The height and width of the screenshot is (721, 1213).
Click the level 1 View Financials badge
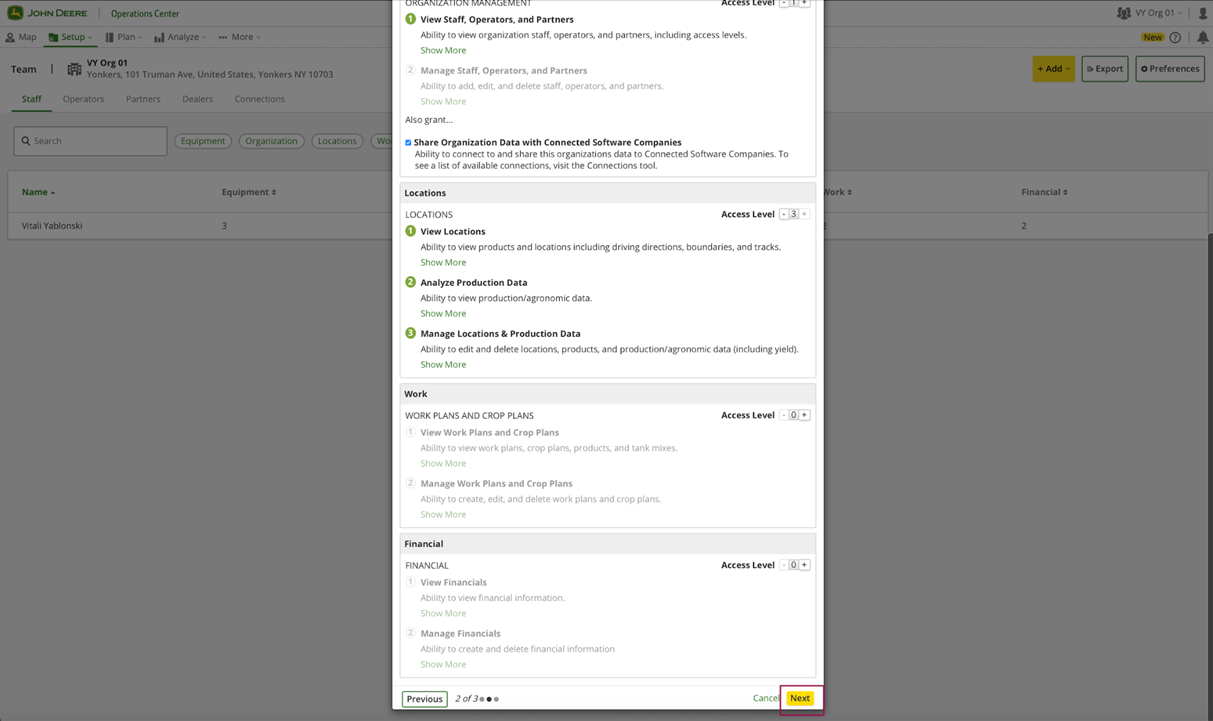click(410, 582)
